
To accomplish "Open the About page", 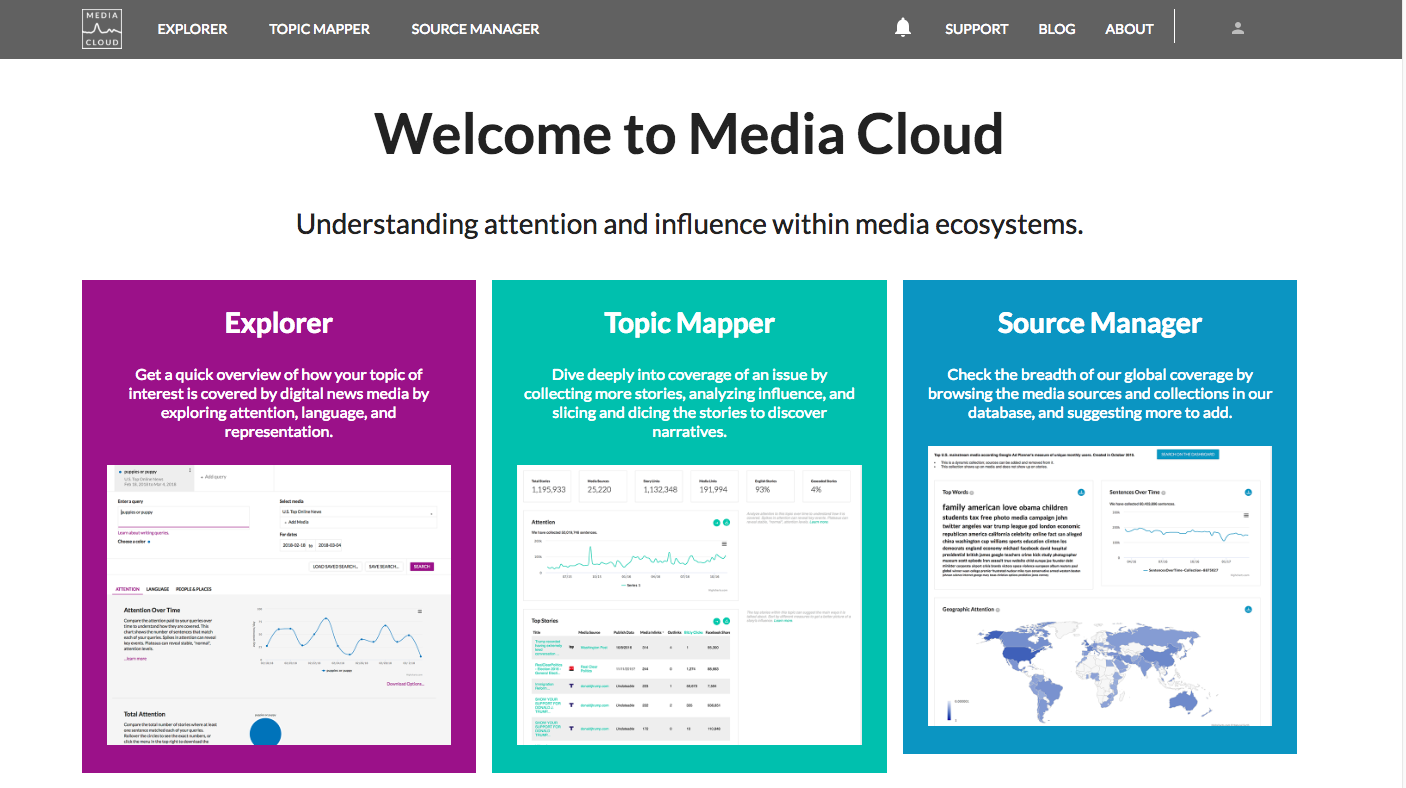I will (x=1129, y=29).
